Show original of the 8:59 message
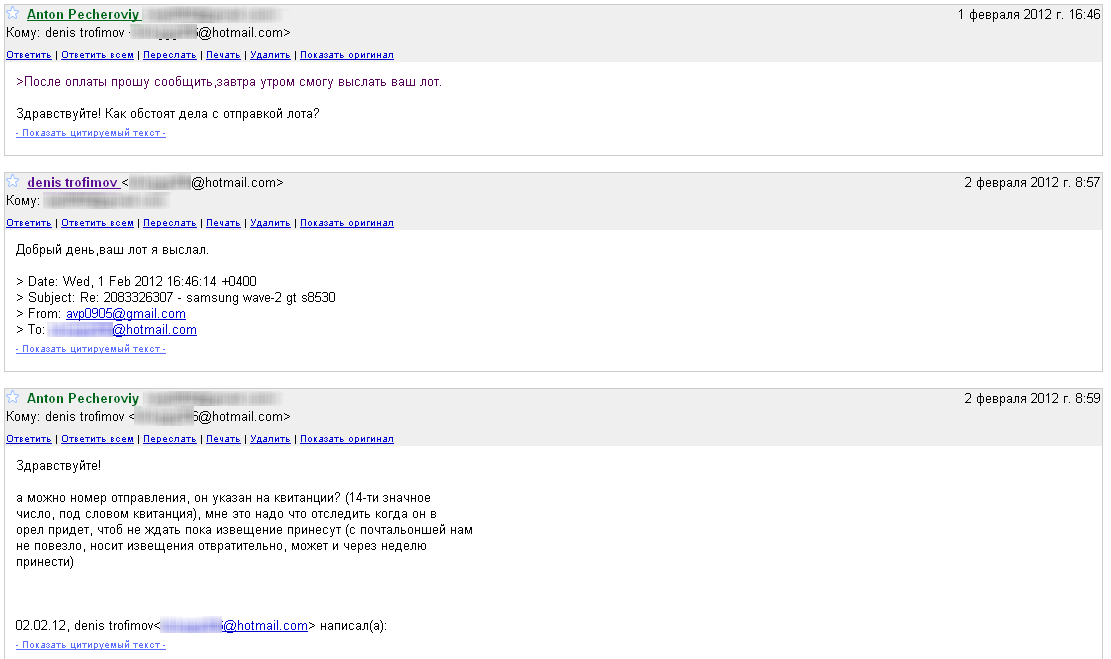The height and width of the screenshot is (659, 1111). (346, 439)
